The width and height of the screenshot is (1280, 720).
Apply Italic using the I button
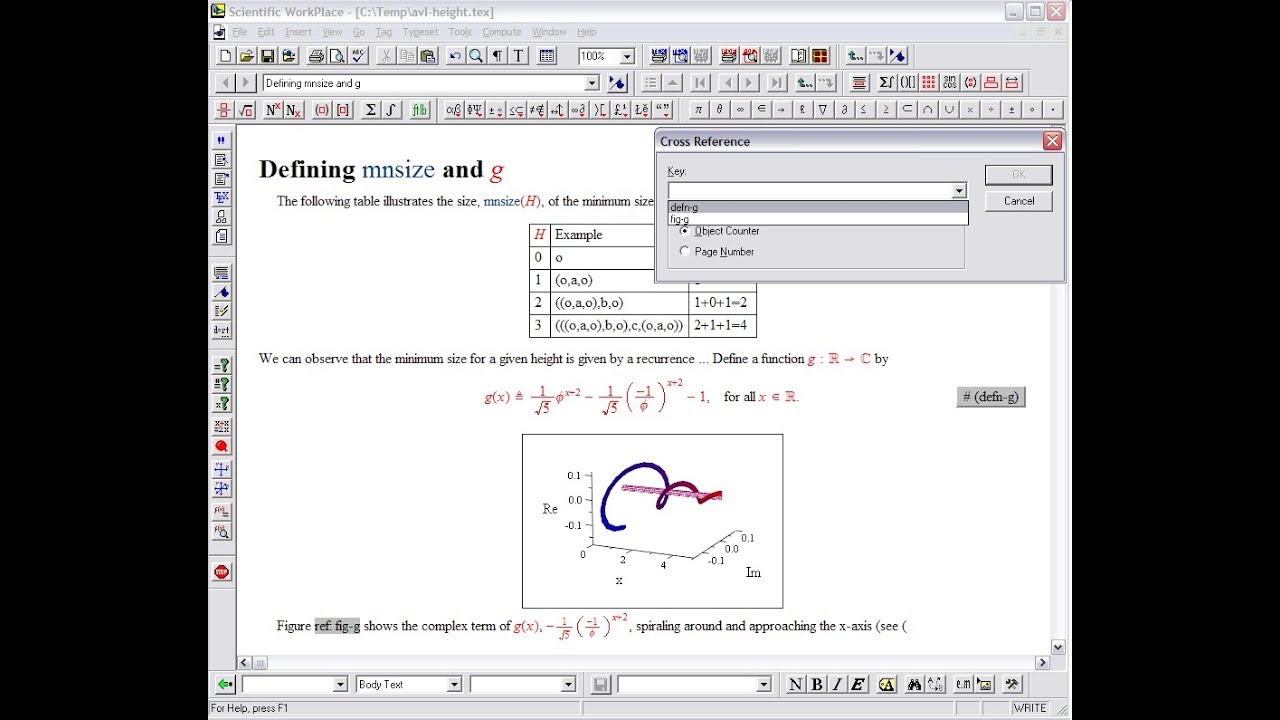coord(837,685)
